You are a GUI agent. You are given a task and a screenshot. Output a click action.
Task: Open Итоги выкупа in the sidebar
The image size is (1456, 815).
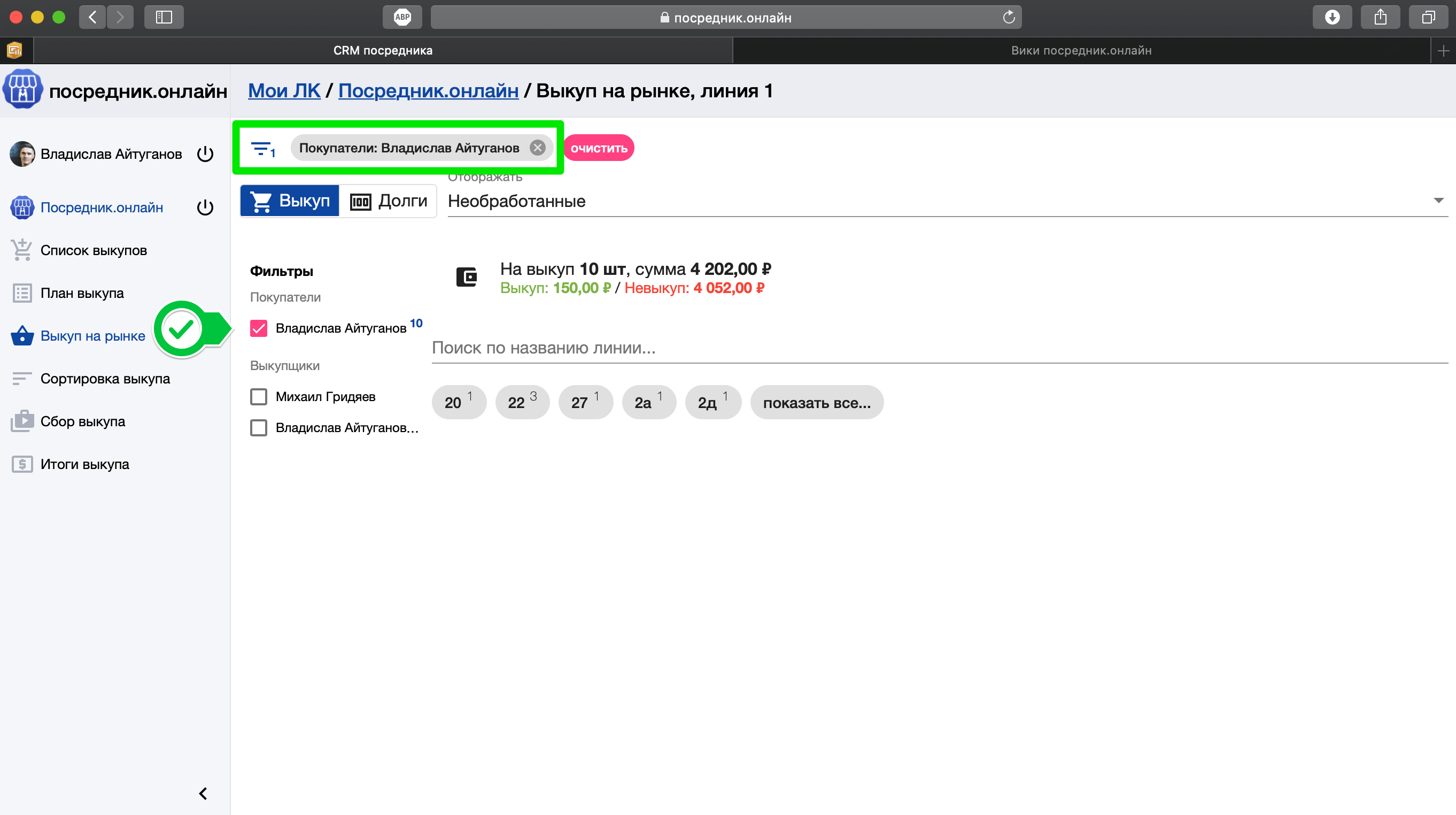click(x=85, y=464)
